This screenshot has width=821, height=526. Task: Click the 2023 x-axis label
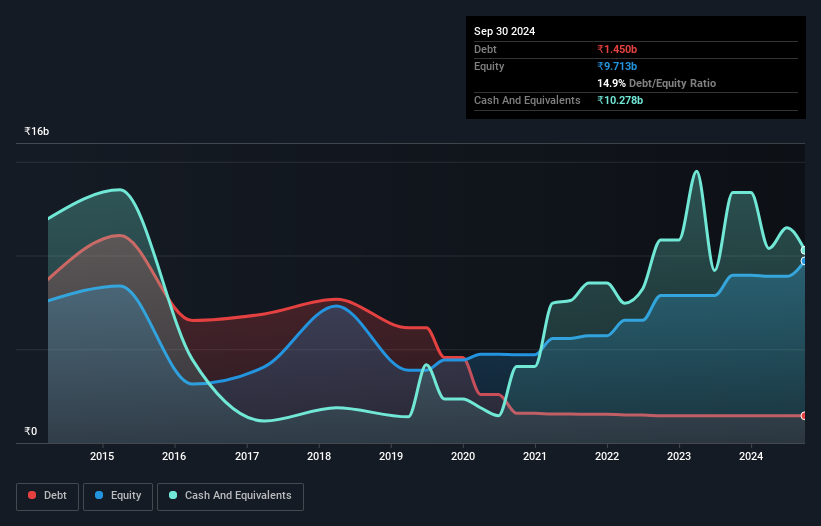[679, 456]
